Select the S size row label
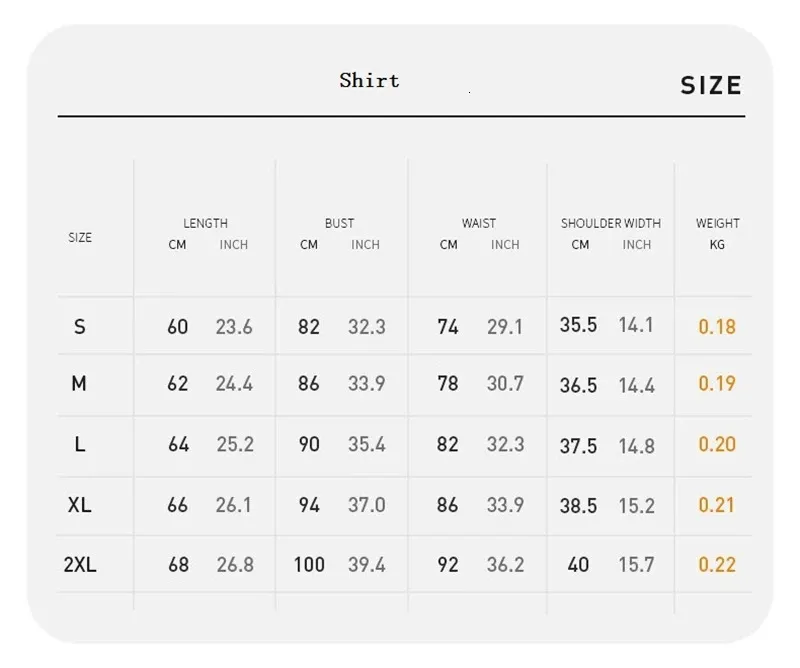Image resolution: width=800 pixels, height=668 pixels. click(x=80, y=327)
